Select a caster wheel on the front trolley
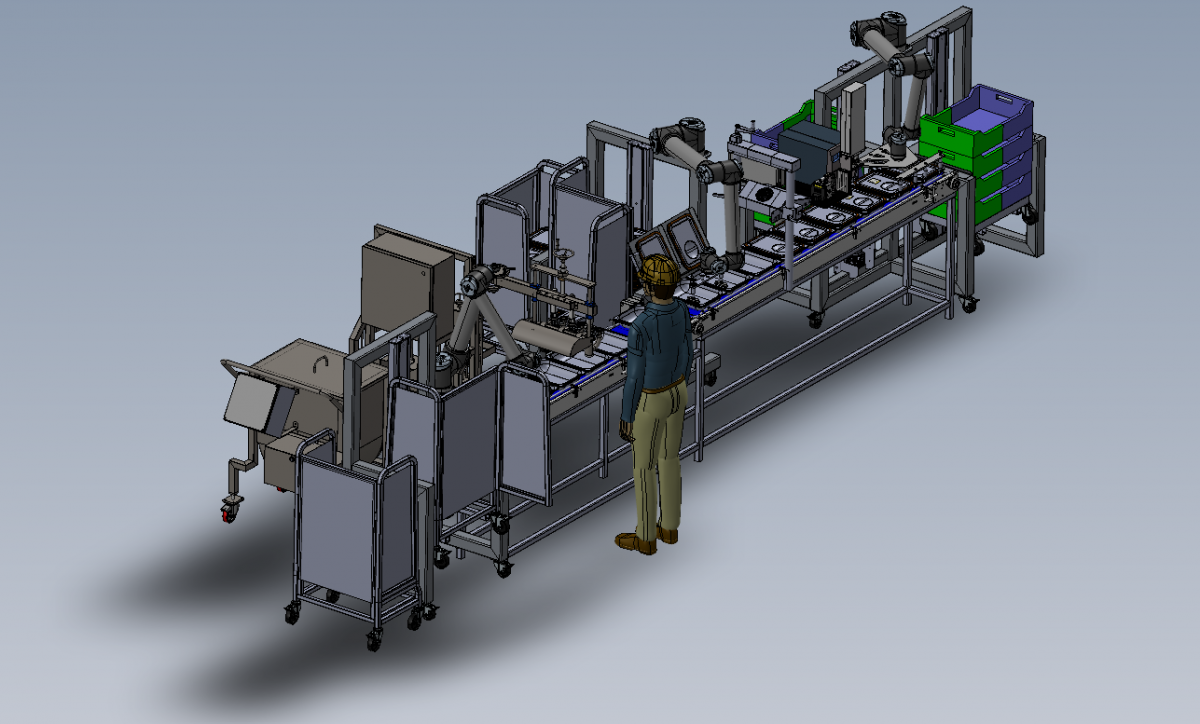 tap(374, 641)
